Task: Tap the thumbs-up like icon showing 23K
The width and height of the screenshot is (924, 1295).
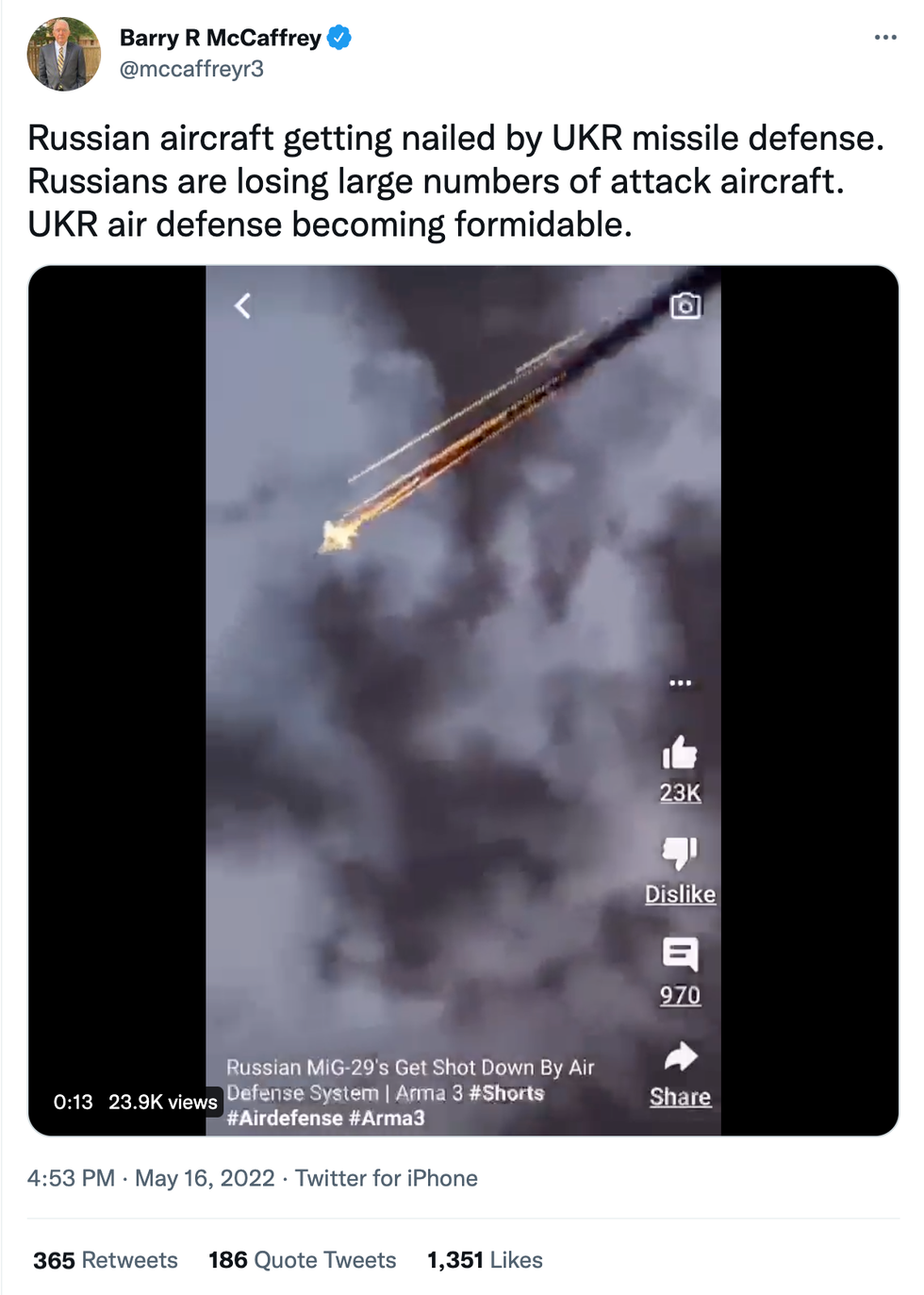Action: coord(680,752)
